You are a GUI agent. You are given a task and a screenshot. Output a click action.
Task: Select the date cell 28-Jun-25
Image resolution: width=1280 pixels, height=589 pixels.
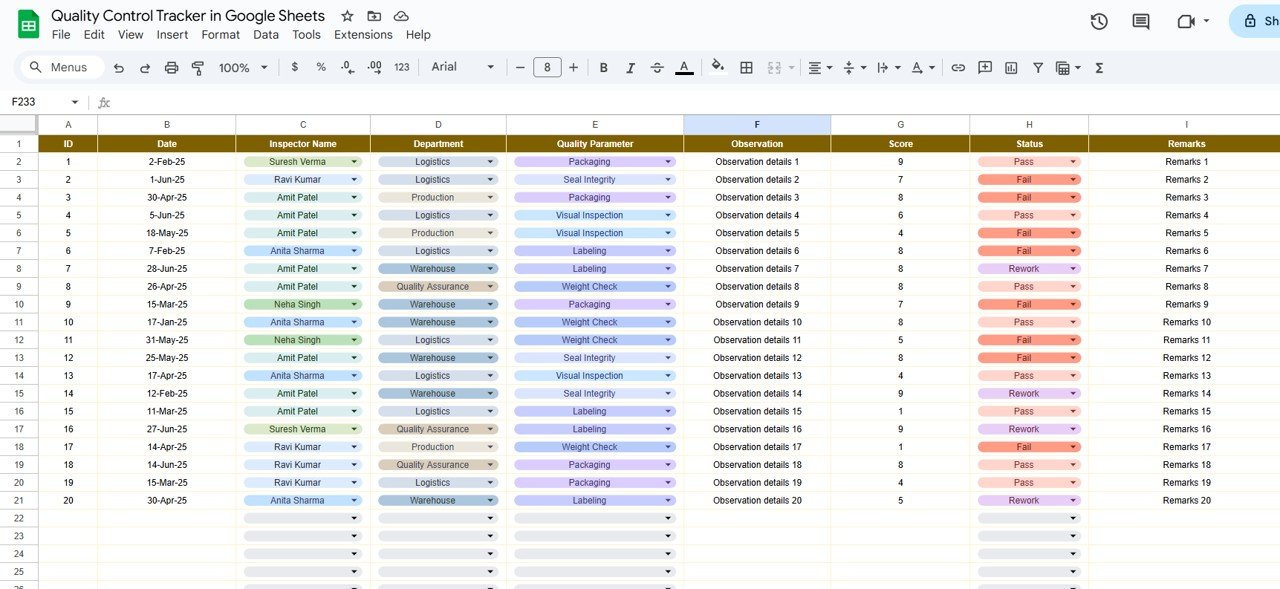point(167,269)
